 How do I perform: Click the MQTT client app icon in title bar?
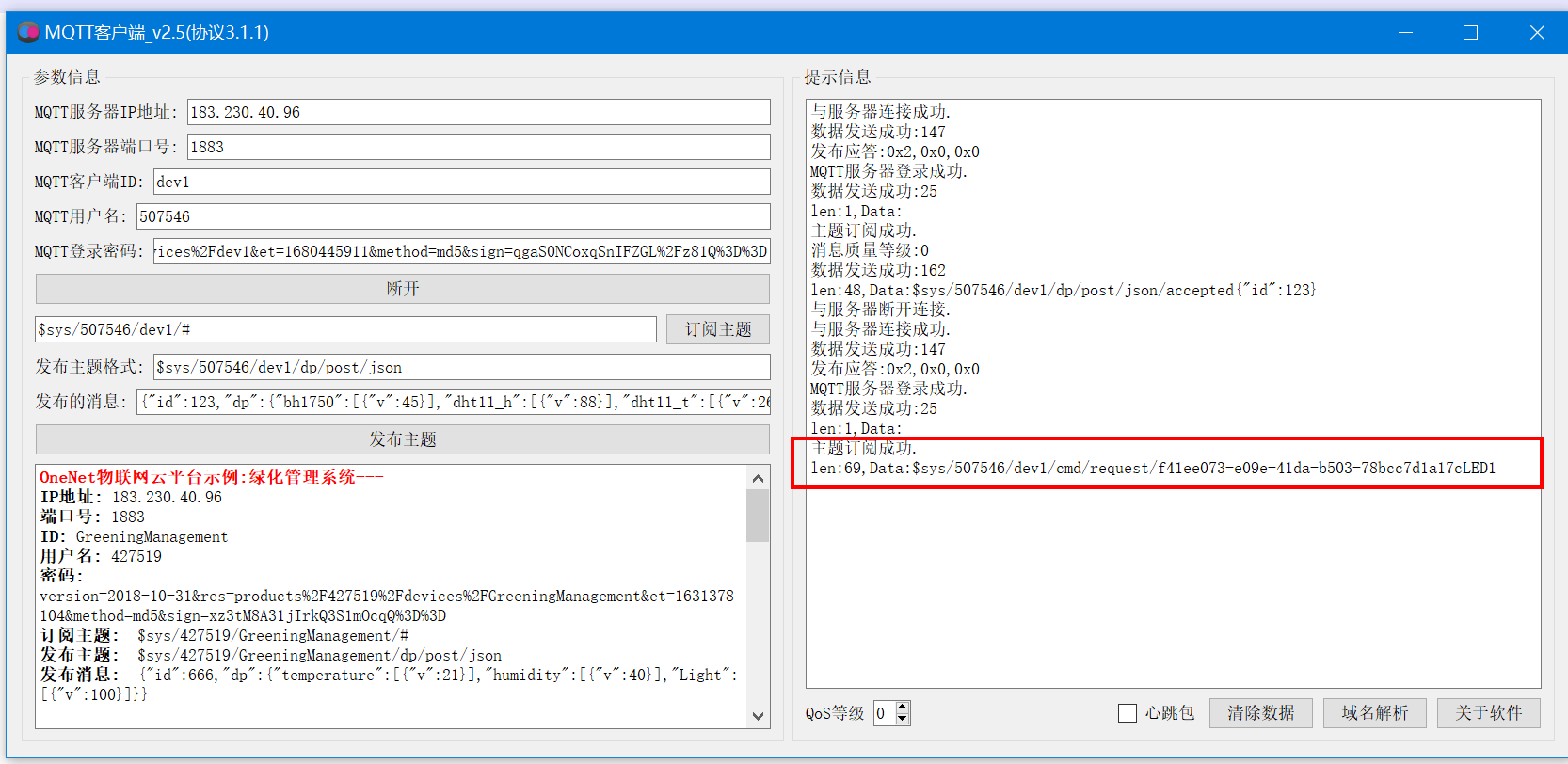click(28, 32)
